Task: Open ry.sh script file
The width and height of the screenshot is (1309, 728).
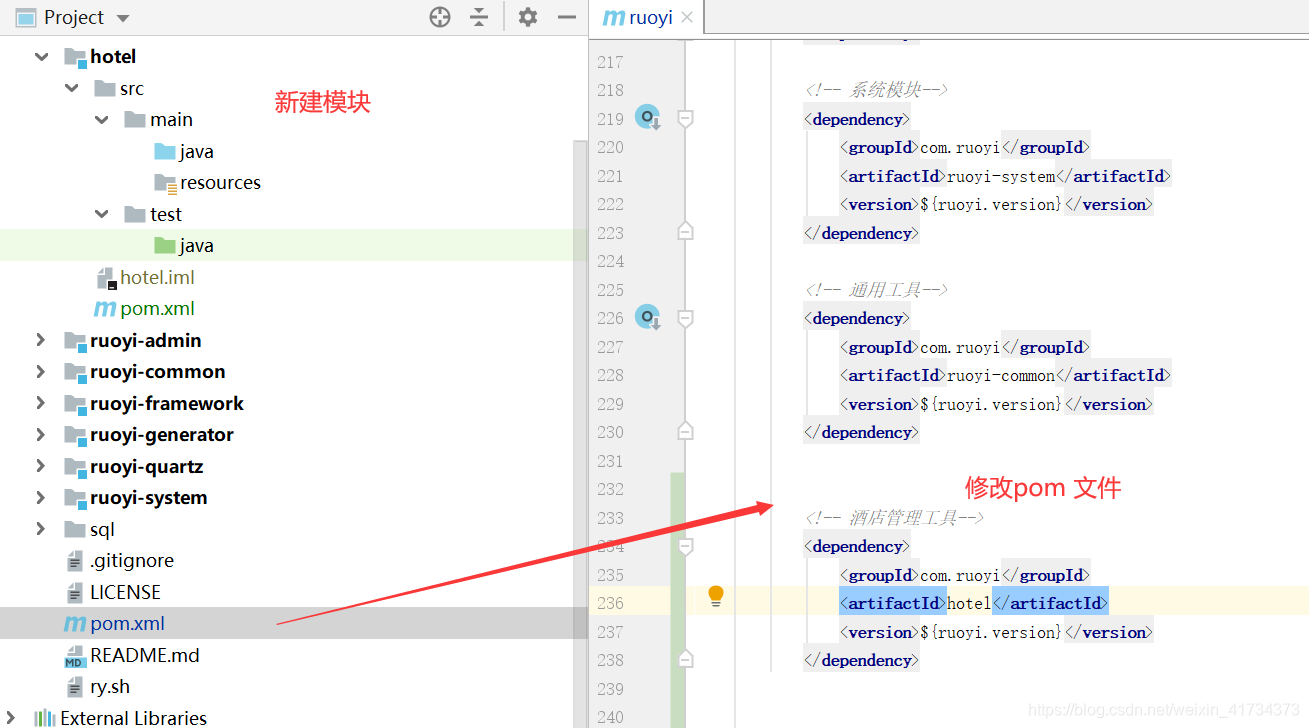Action: [x=96, y=687]
